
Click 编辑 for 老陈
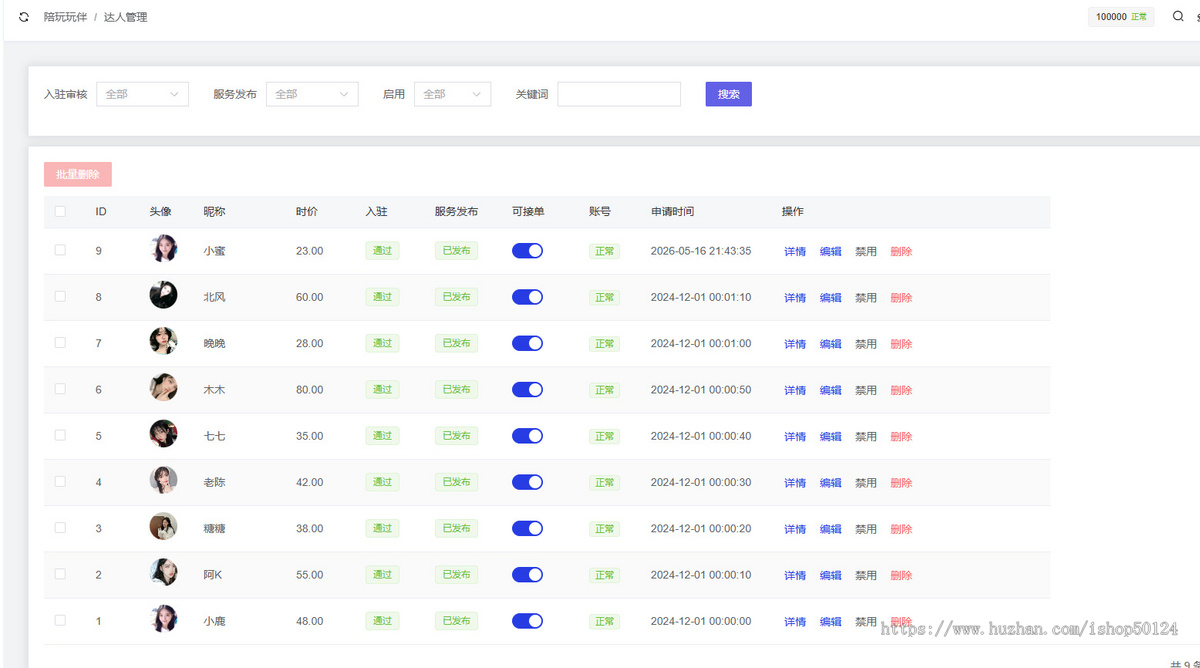coord(831,483)
